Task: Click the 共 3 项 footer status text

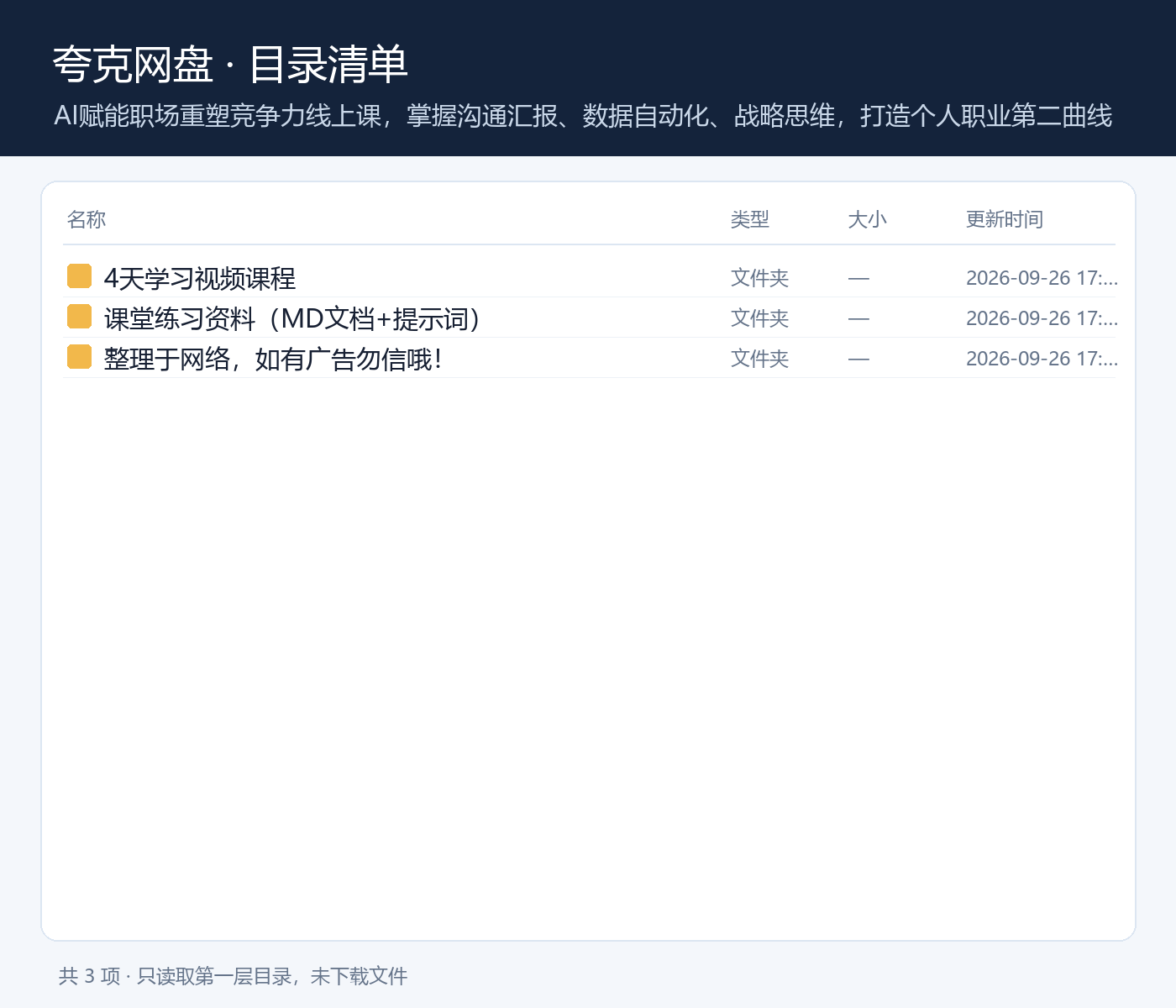Action: 233,976
